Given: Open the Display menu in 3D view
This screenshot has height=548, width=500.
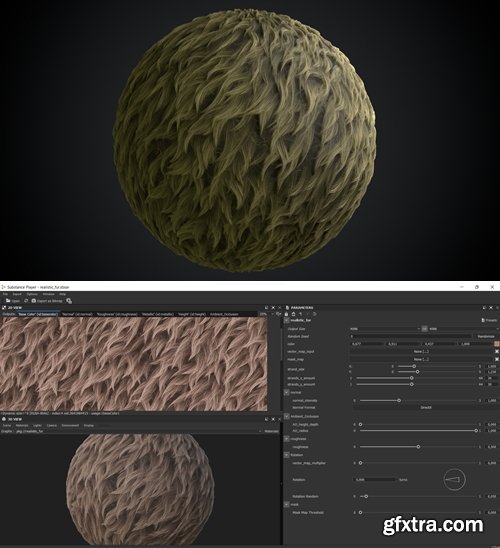Looking at the screenshot, I should [89, 425].
